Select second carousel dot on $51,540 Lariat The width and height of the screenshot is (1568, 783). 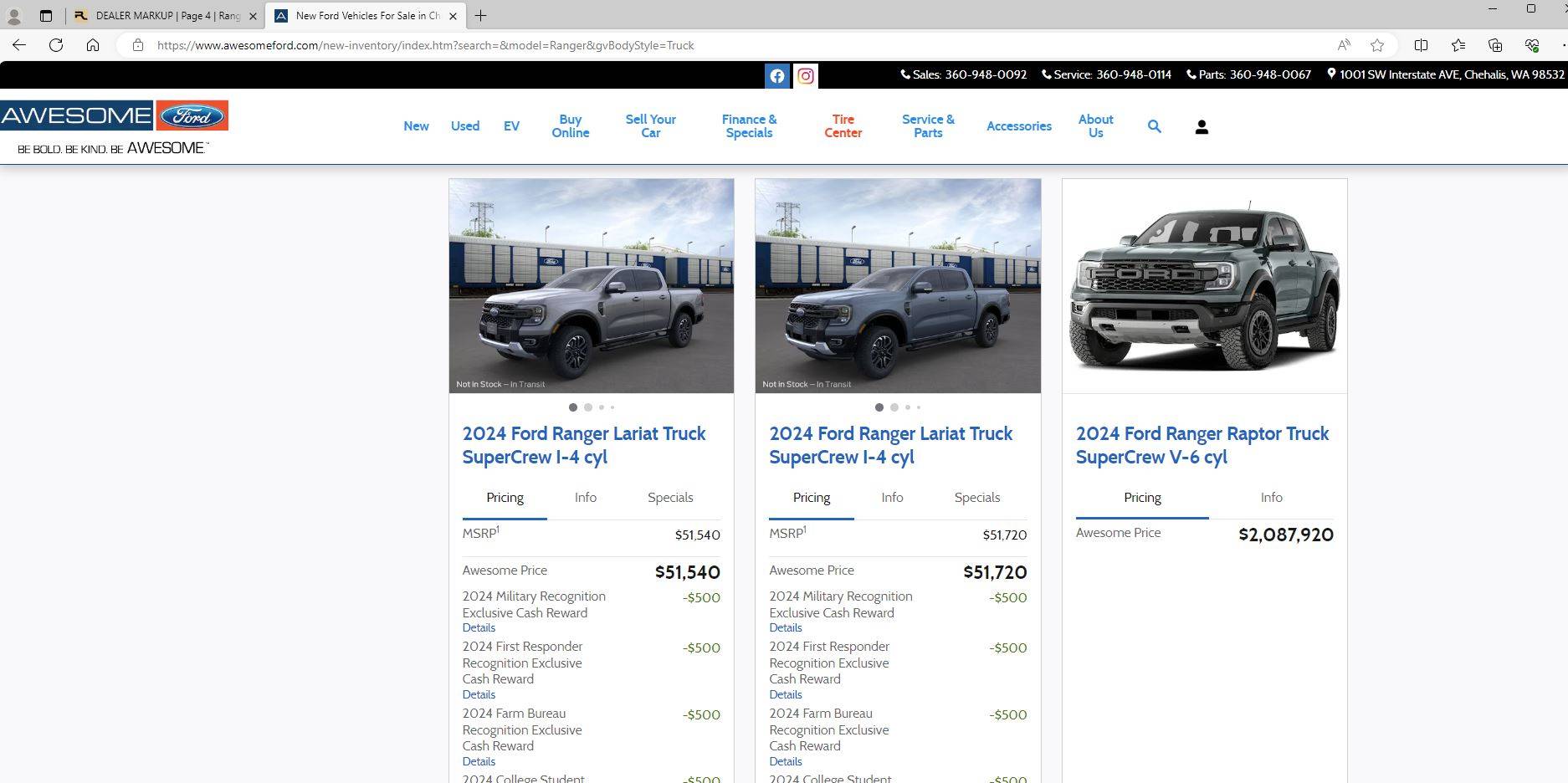click(x=588, y=407)
